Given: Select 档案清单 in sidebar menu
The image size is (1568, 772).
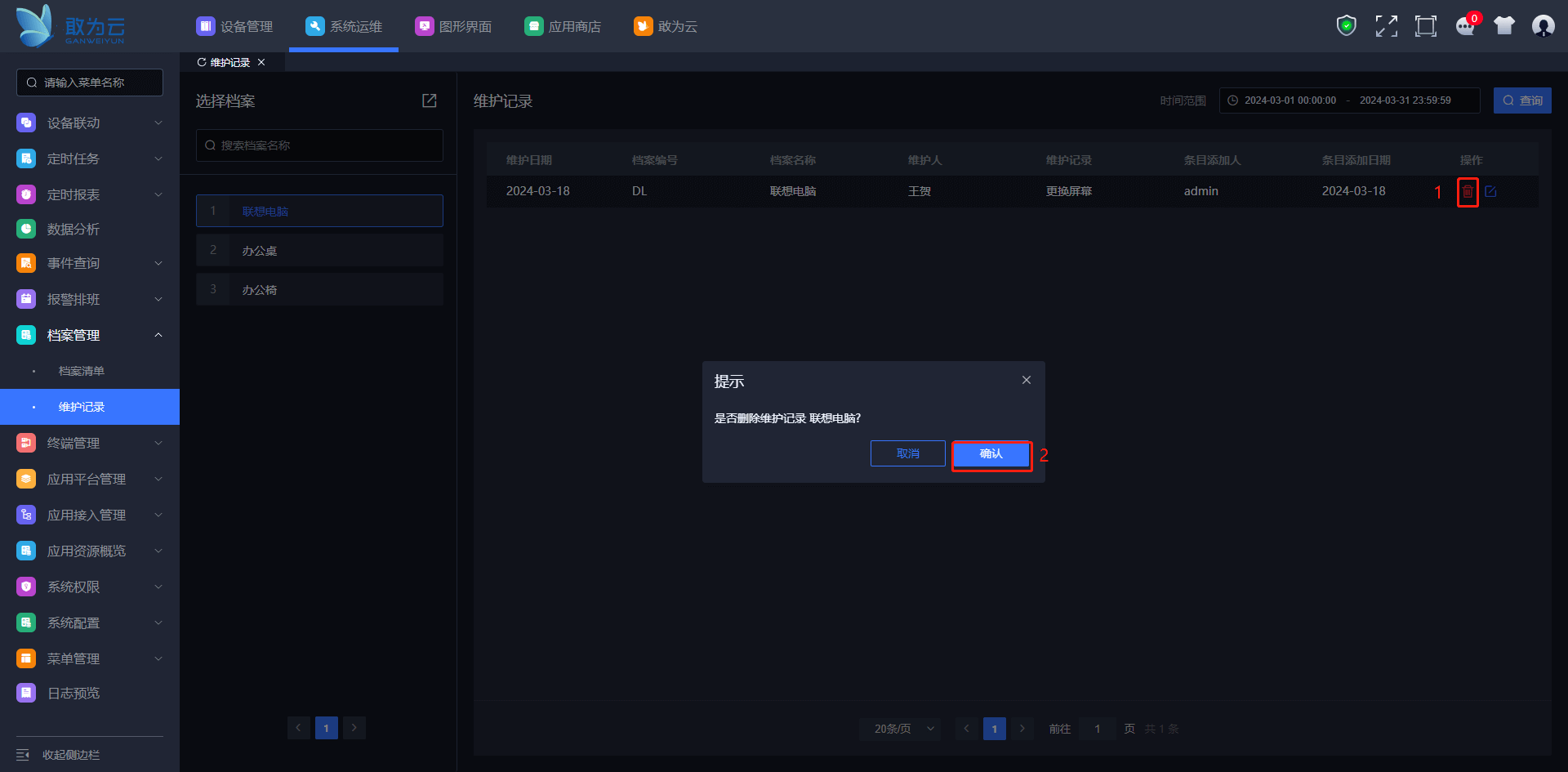Looking at the screenshot, I should click(82, 371).
